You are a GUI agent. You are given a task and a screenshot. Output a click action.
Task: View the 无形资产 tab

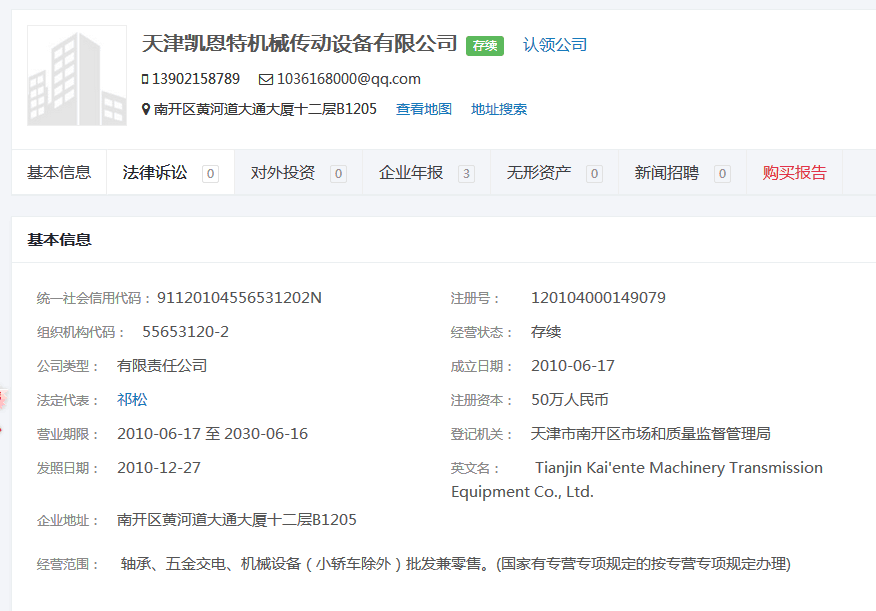pos(539,172)
